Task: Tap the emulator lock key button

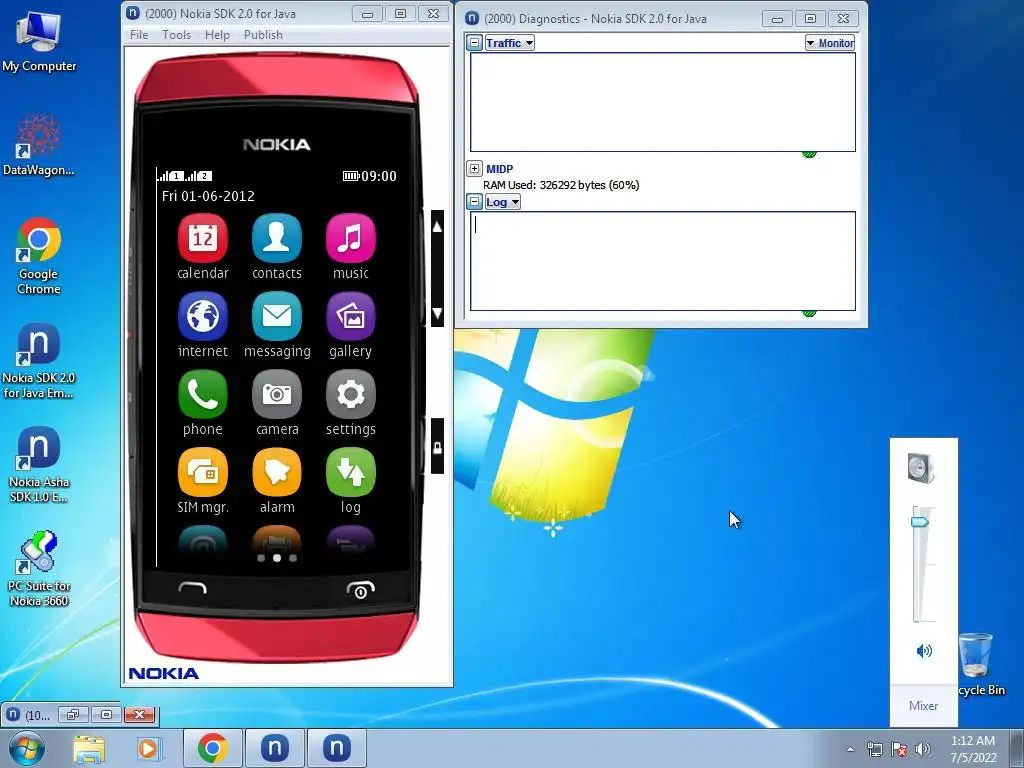Action: pyautogui.click(x=438, y=447)
